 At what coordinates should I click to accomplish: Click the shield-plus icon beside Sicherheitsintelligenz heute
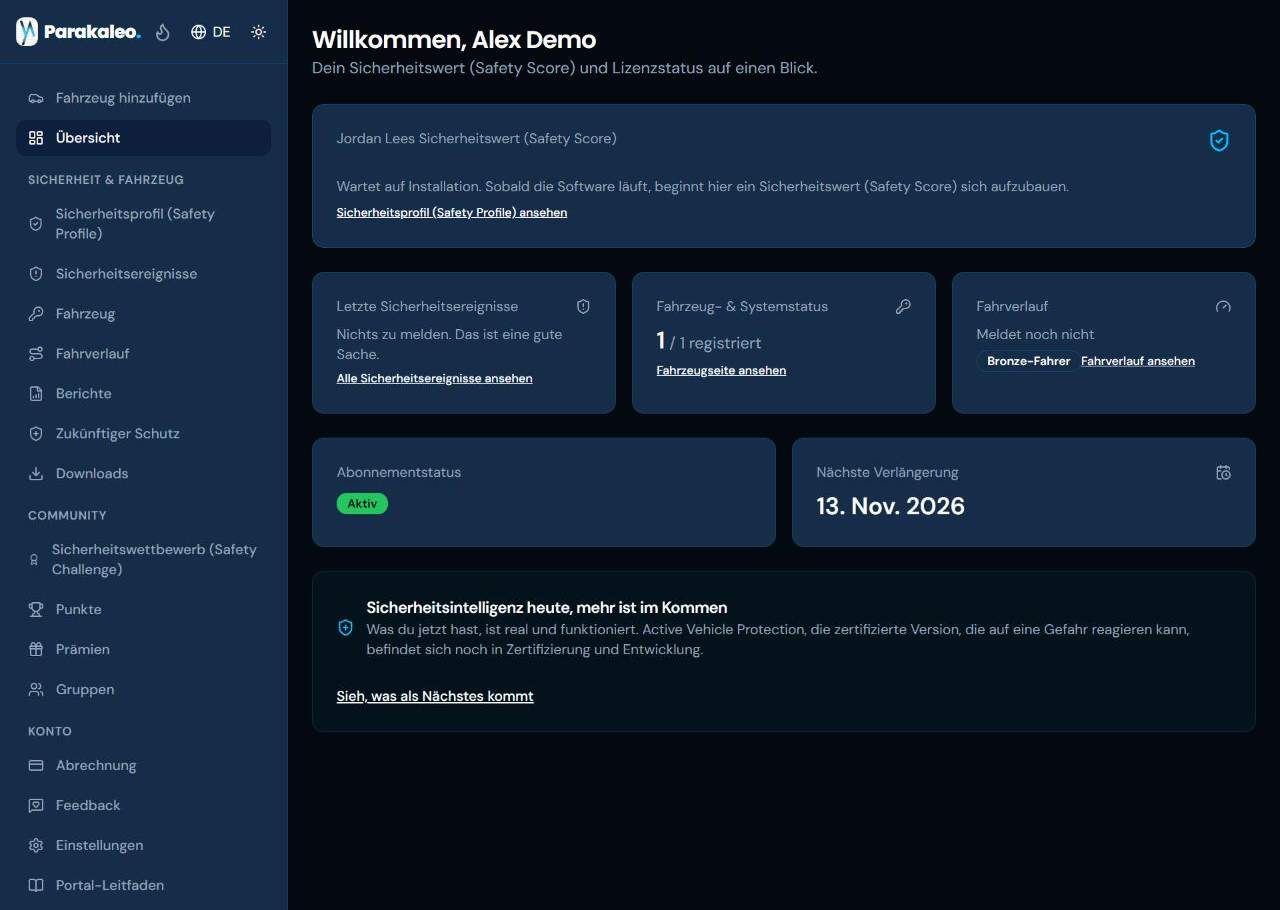(345, 628)
